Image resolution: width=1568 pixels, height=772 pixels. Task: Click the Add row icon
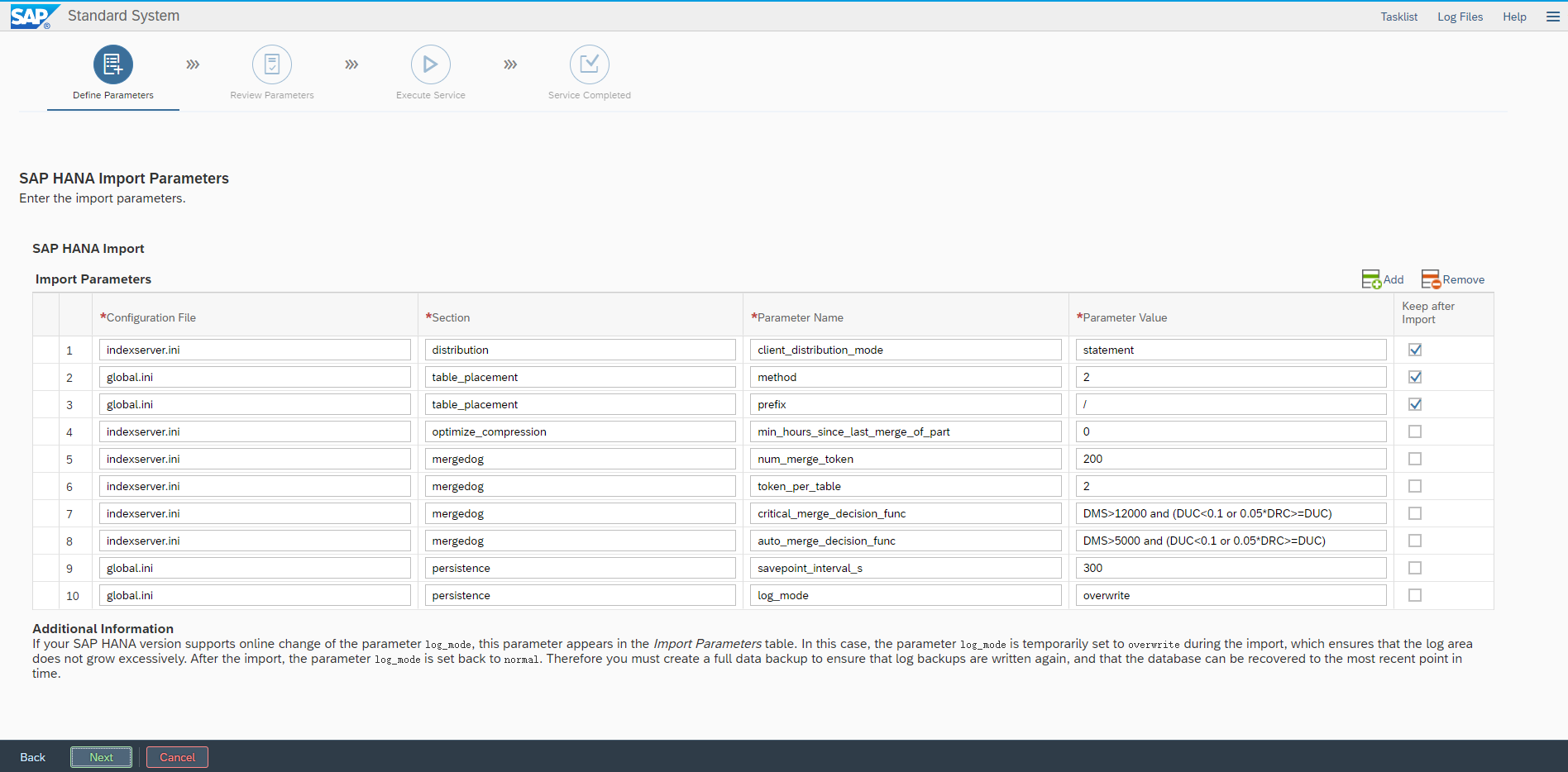click(x=1371, y=279)
